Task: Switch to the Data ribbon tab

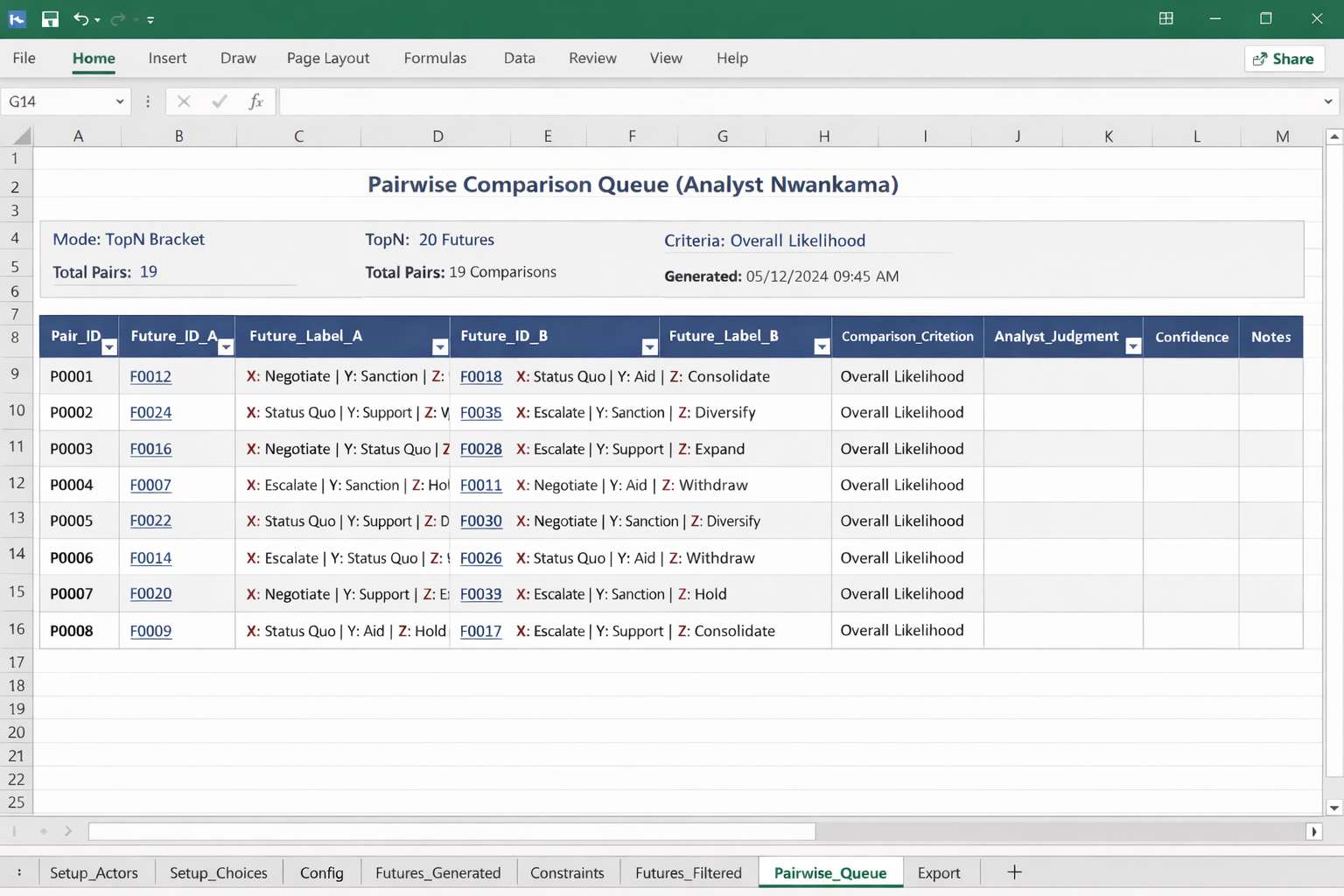Action: (x=519, y=59)
